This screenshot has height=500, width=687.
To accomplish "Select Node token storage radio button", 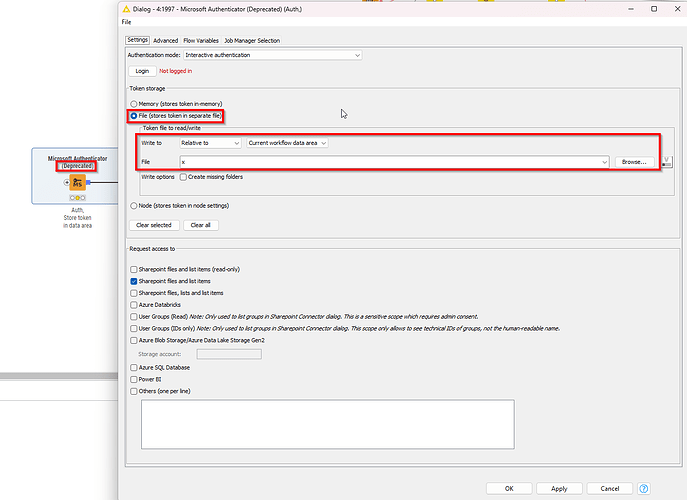I will coord(134,206).
